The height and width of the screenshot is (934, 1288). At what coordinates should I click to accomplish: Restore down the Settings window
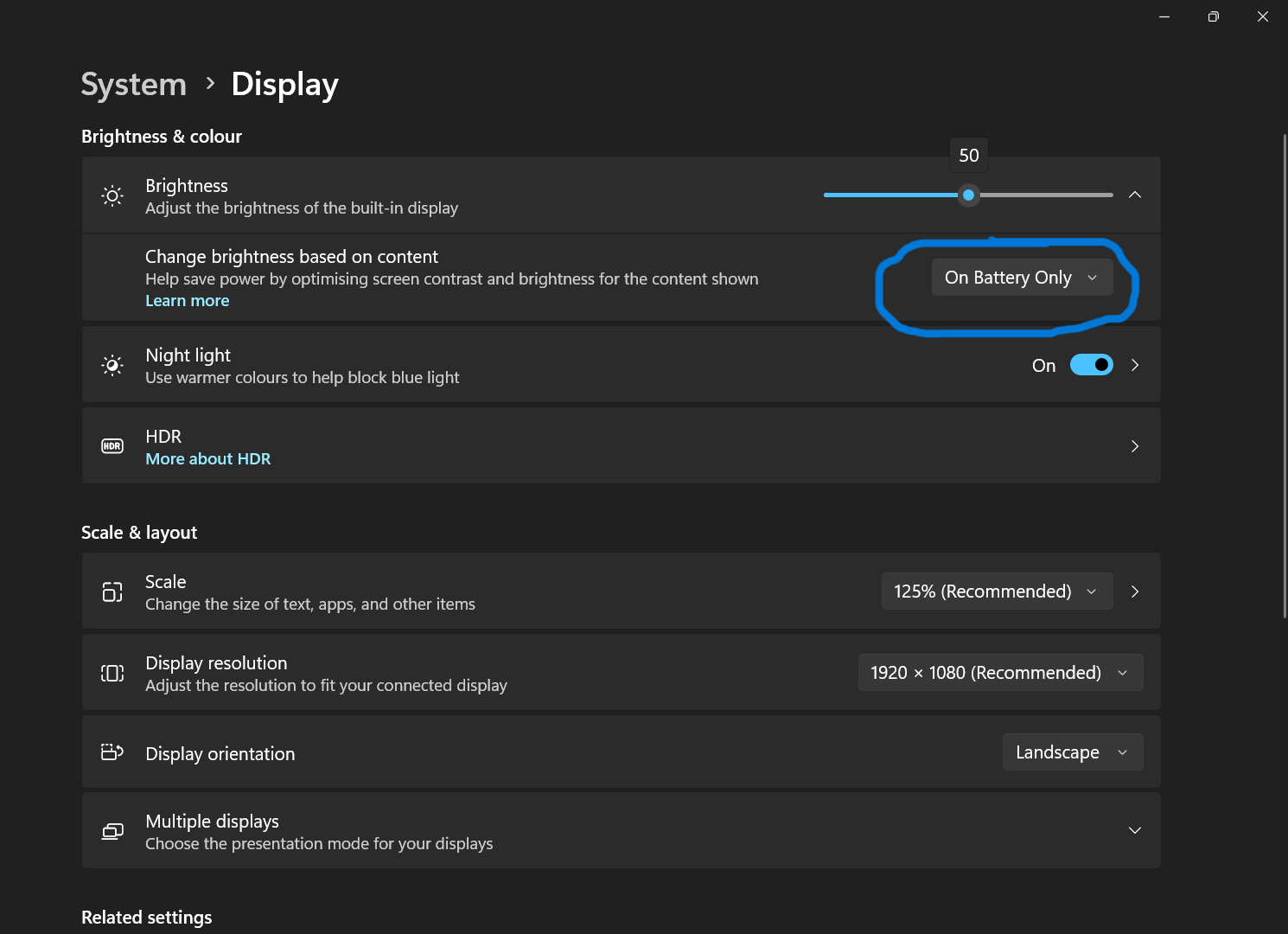tap(1214, 16)
